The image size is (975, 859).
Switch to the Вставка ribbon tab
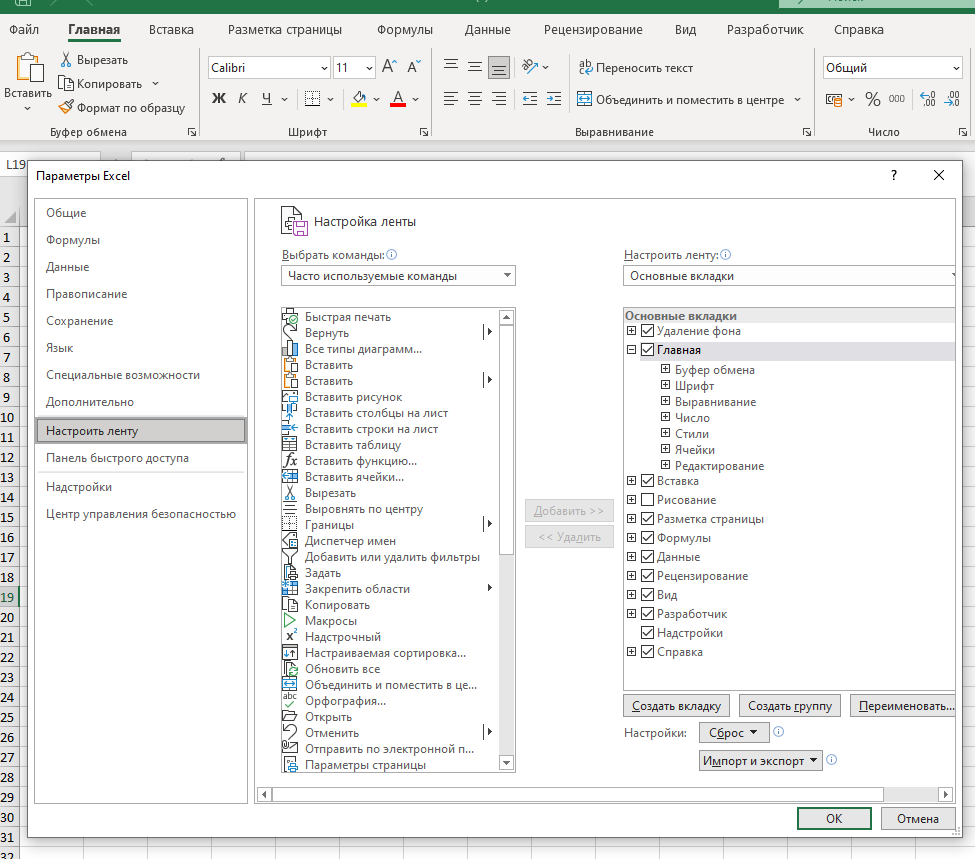[x=171, y=29]
